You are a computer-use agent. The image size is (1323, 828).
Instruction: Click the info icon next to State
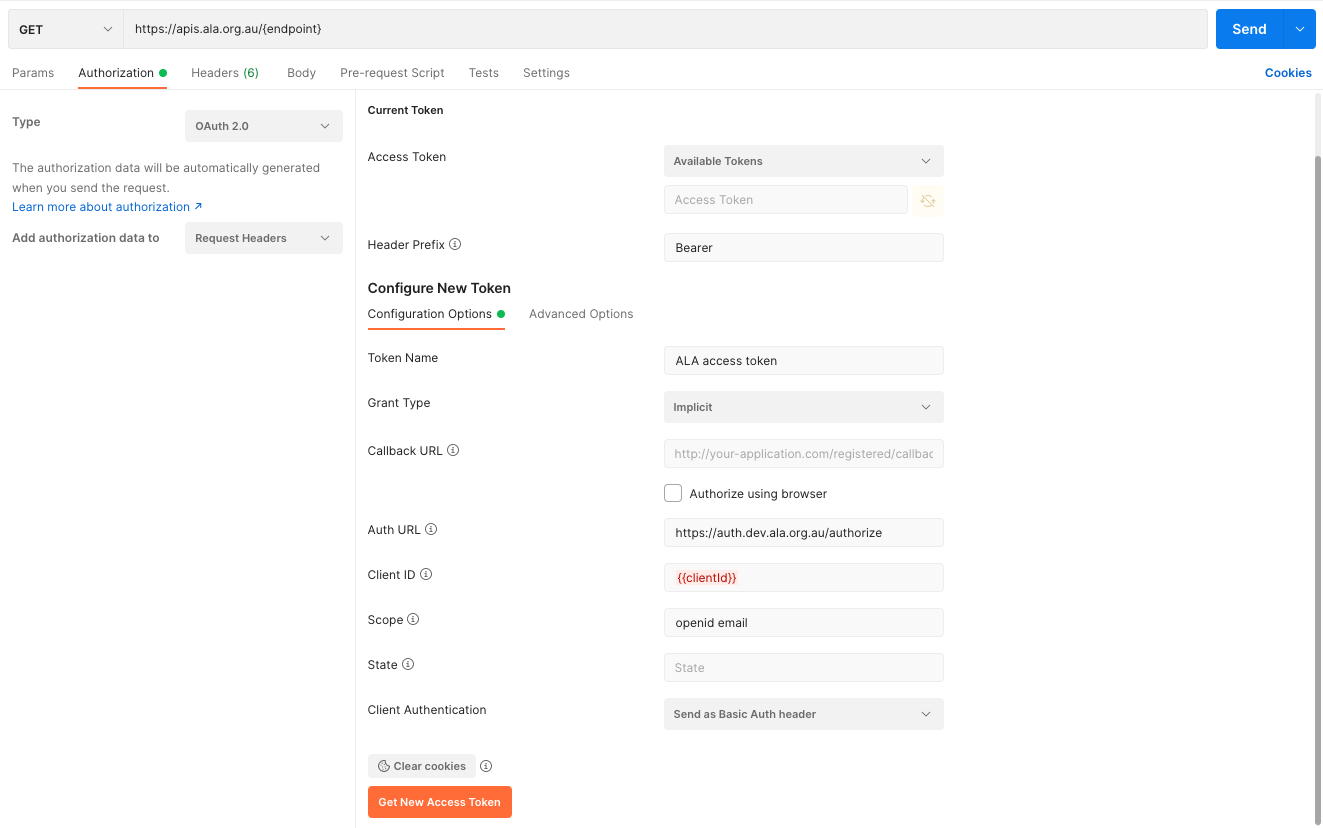pyautogui.click(x=406, y=663)
